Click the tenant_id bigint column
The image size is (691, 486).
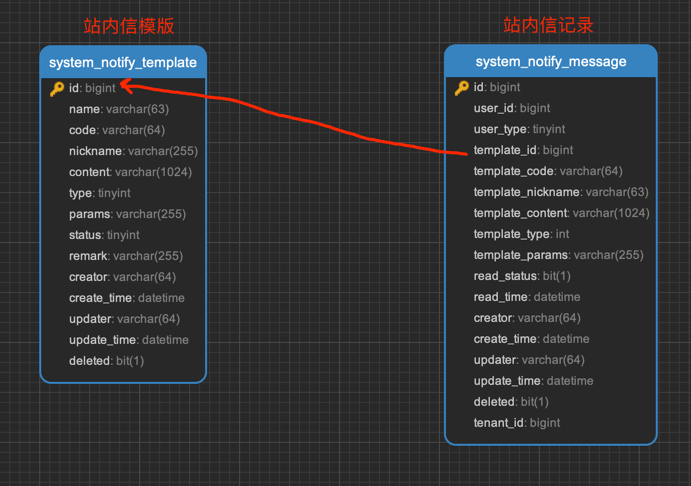pyautogui.click(x=516, y=423)
